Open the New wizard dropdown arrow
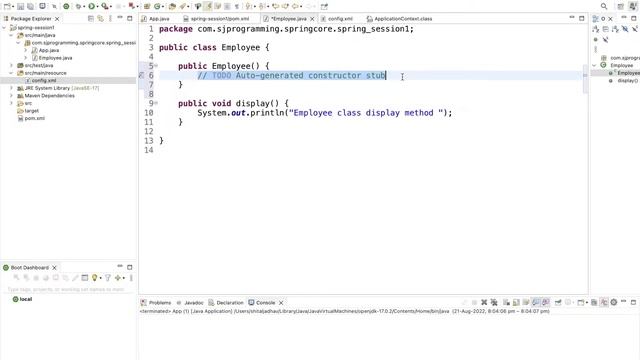Image resolution: width=640 pixels, height=360 pixels. [13, 7]
